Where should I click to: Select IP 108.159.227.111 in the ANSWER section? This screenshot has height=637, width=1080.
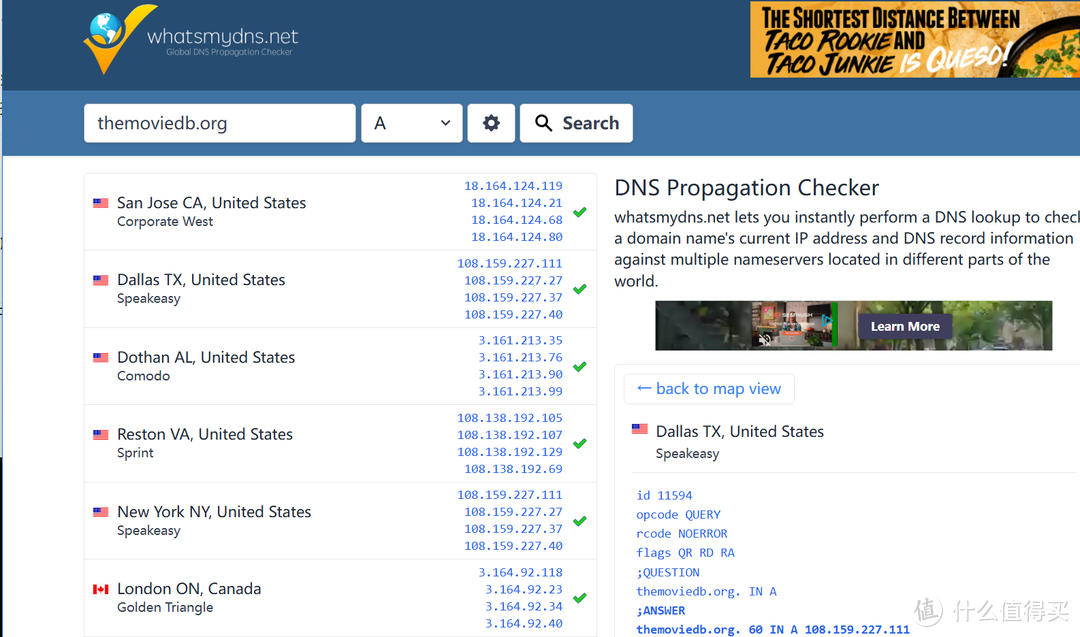tap(855, 629)
